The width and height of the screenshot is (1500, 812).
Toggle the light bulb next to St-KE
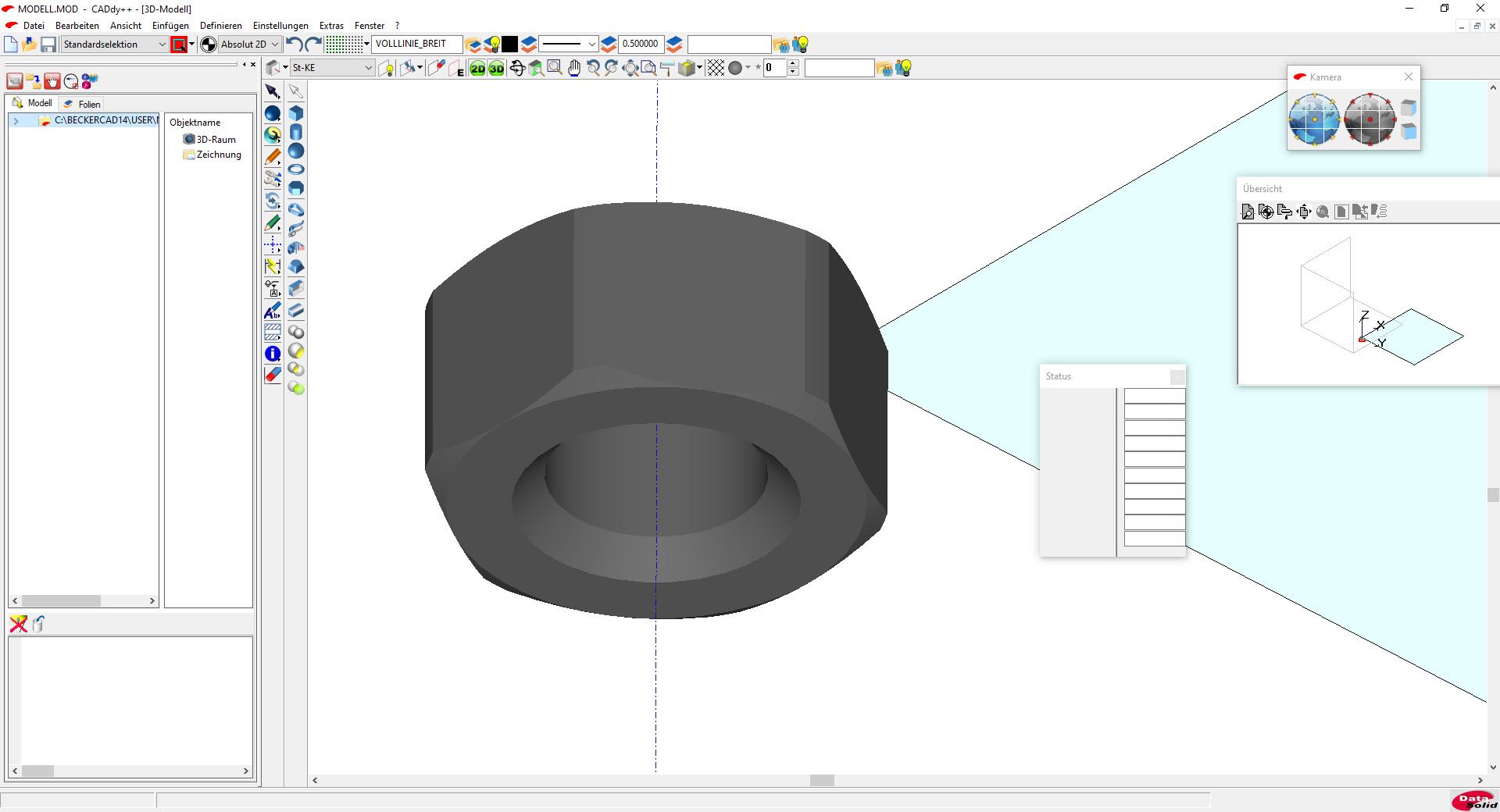pyautogui.click(x=387, y=68)
